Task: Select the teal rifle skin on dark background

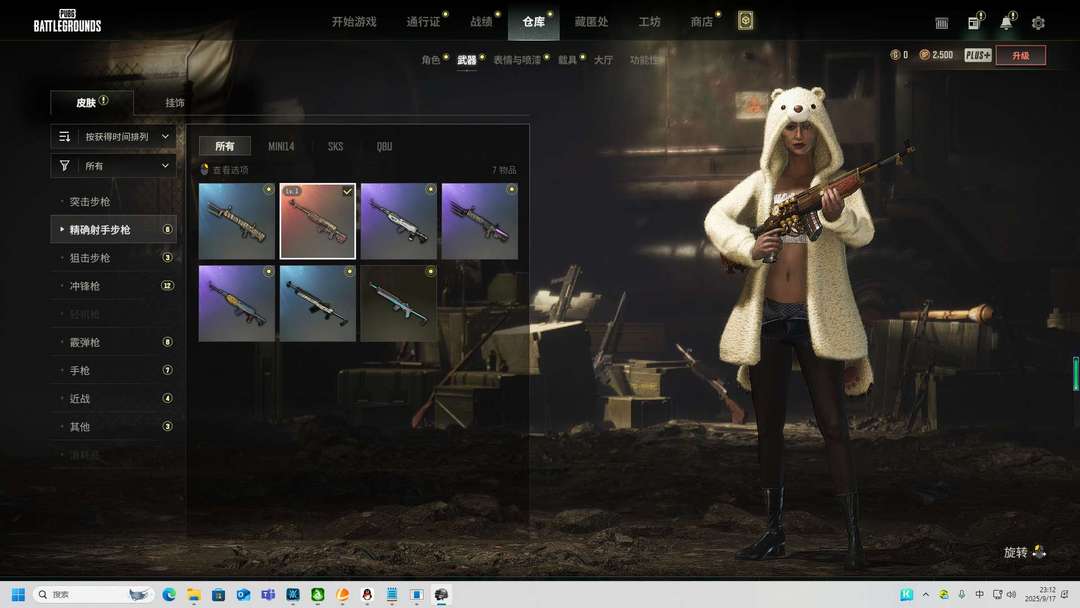Action: pos(399,304)
